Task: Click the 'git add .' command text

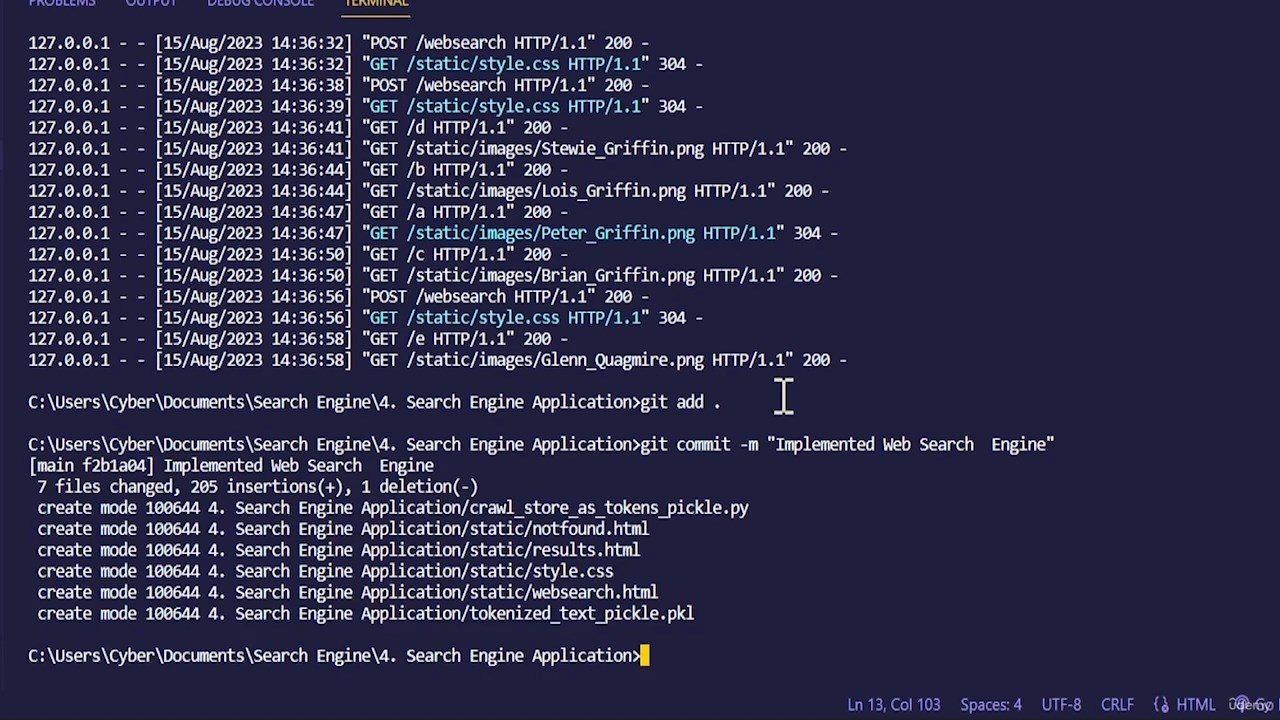Action: pyautogui.click(x=680, y=402)
